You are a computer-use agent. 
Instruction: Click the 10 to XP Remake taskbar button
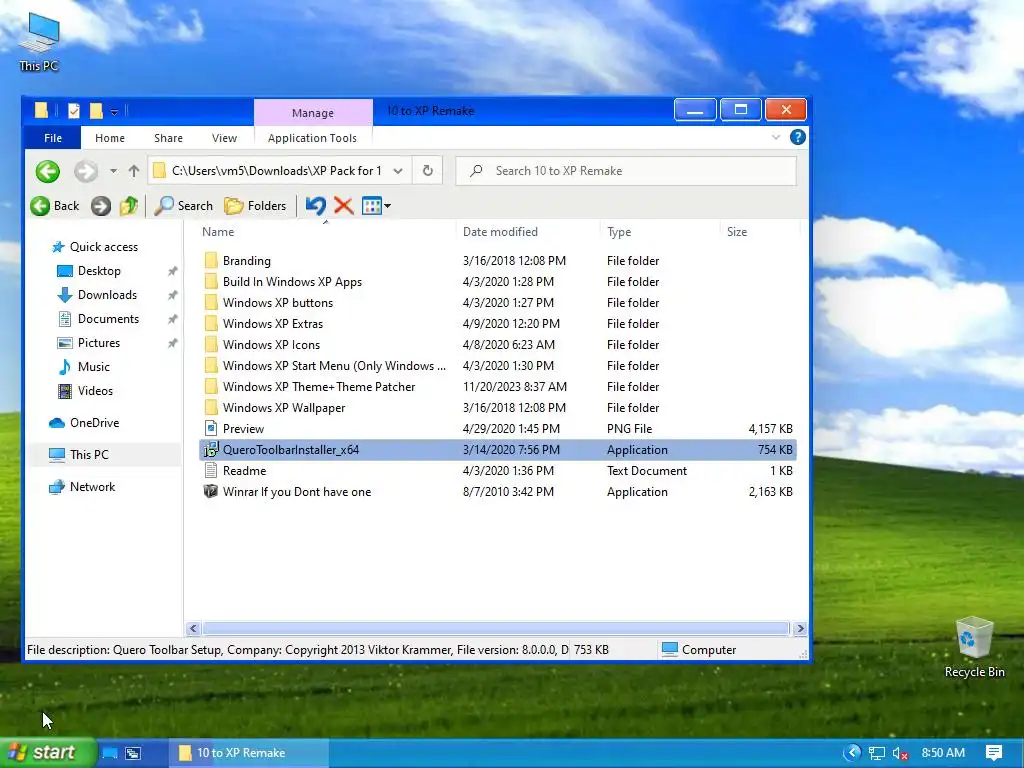(x=248, y=753)
